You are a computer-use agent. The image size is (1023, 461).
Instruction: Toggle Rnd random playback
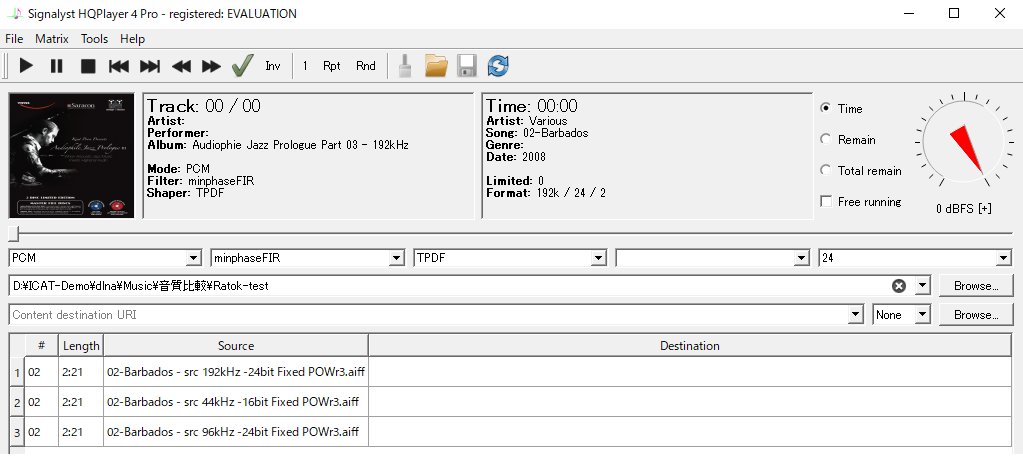pos(365,66)
